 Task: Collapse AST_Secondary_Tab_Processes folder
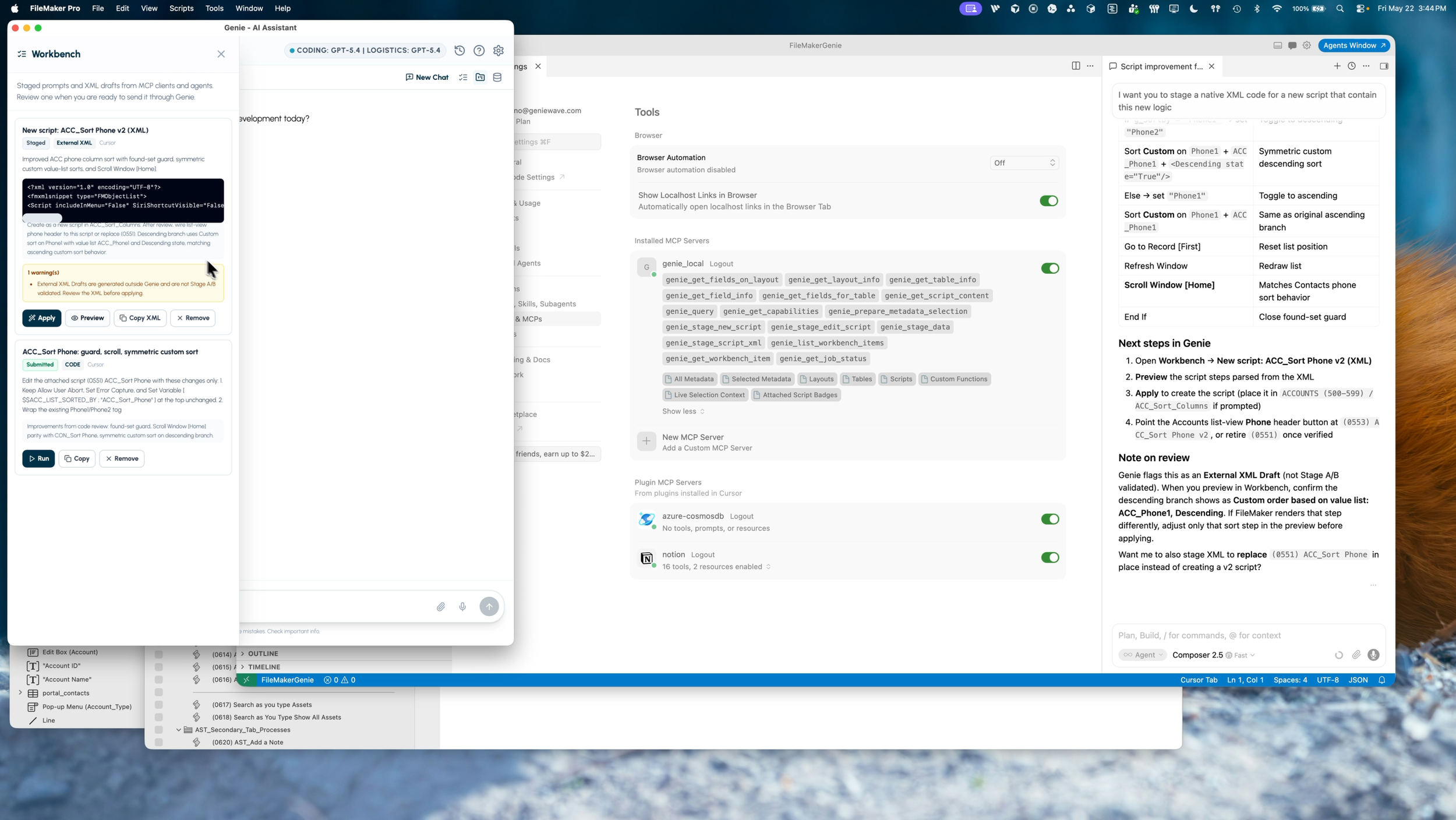179,730
